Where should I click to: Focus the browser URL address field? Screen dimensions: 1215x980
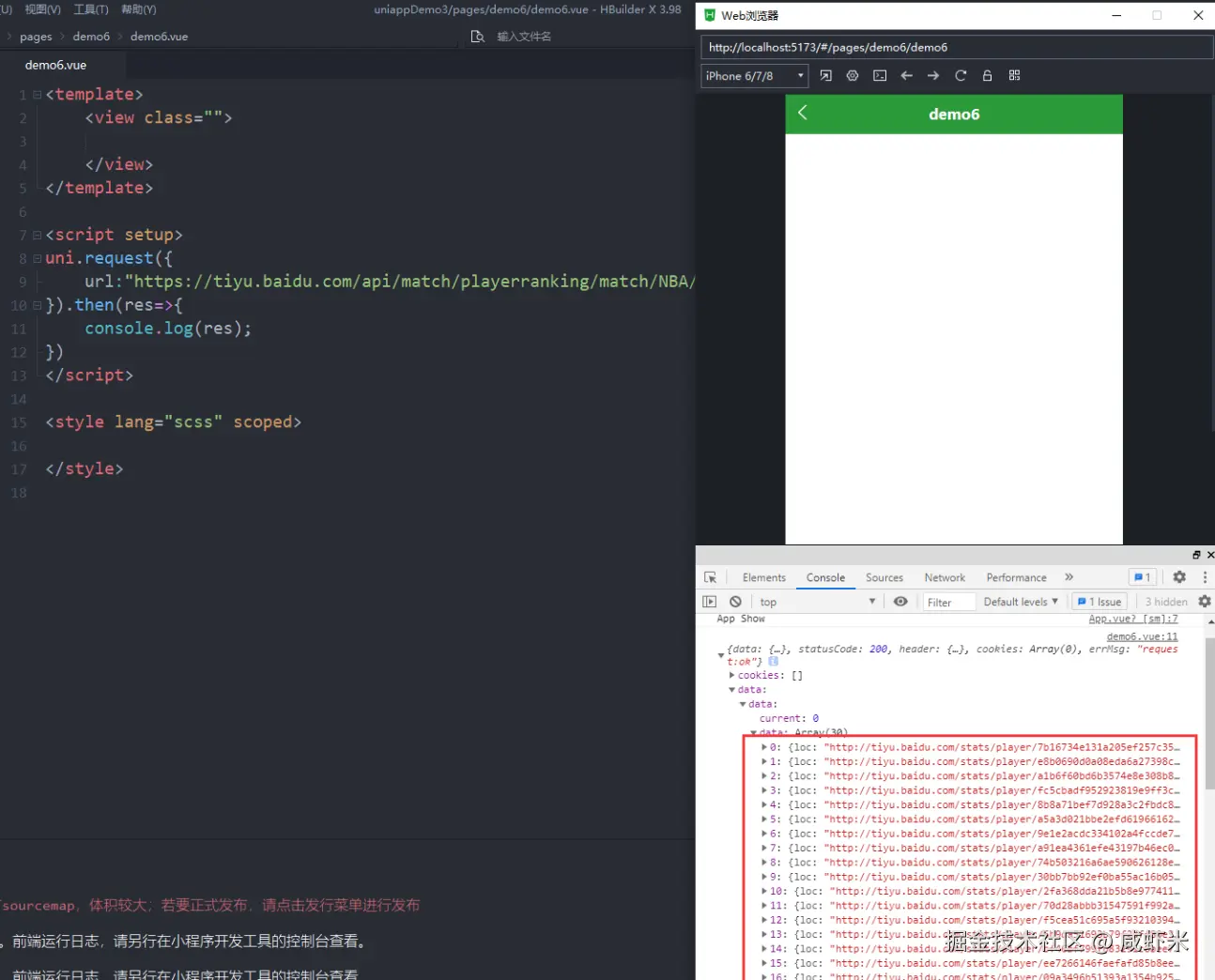click(956, 47)
